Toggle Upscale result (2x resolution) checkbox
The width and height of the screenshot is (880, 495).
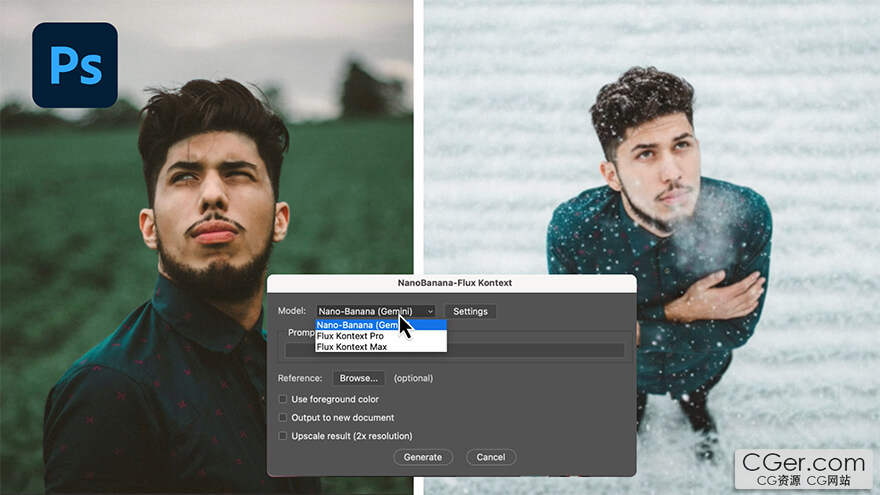[283, 436]
